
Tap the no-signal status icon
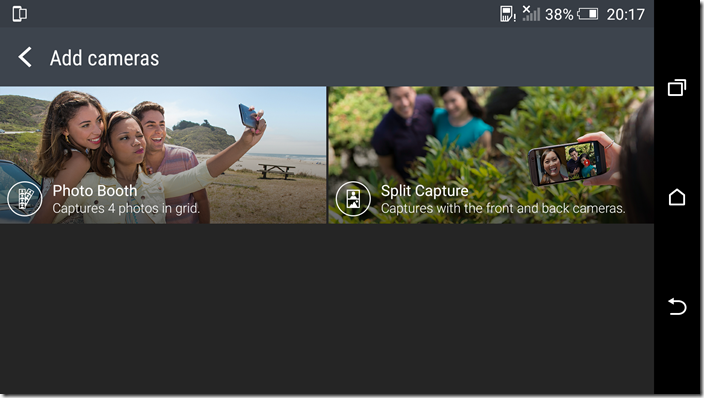coord(531,13)
